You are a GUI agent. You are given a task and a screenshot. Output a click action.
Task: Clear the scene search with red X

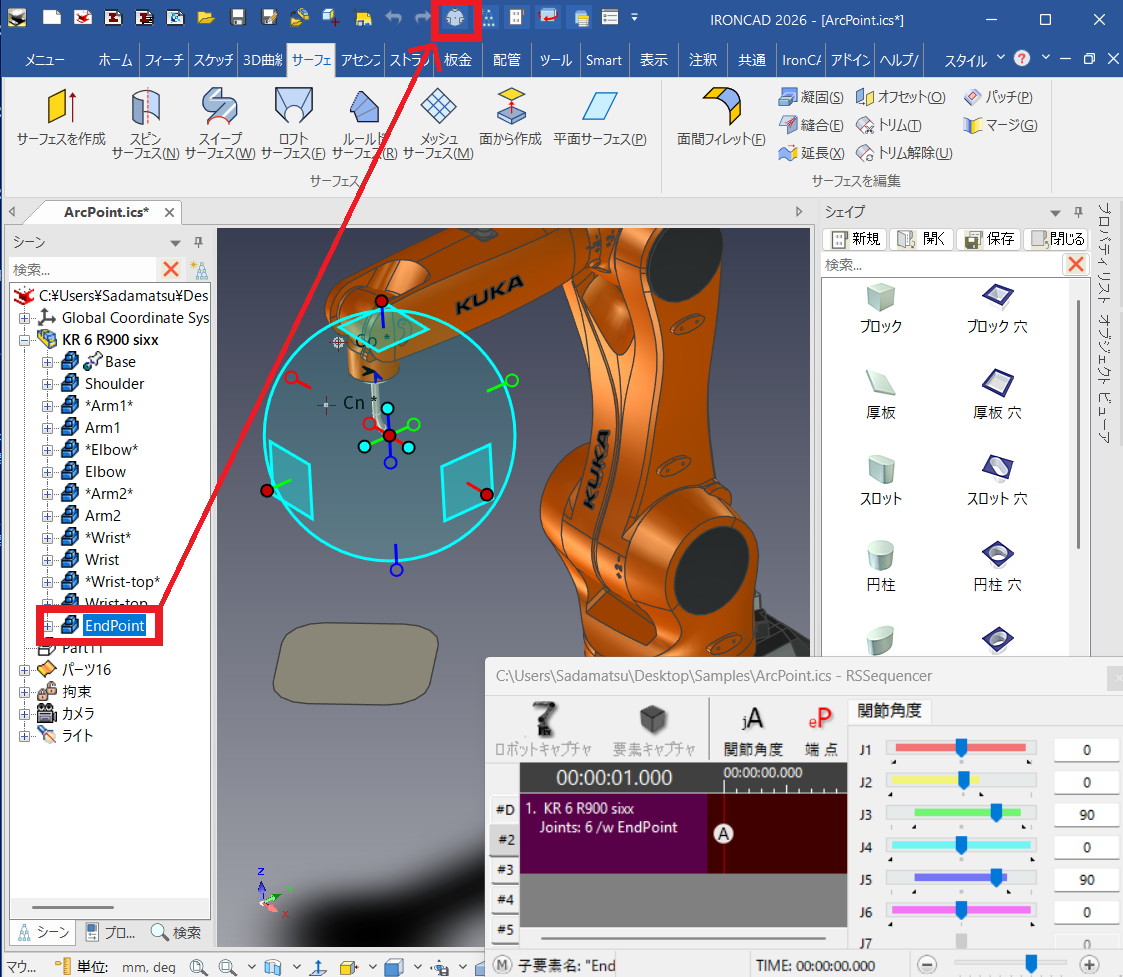coord(171,269)
